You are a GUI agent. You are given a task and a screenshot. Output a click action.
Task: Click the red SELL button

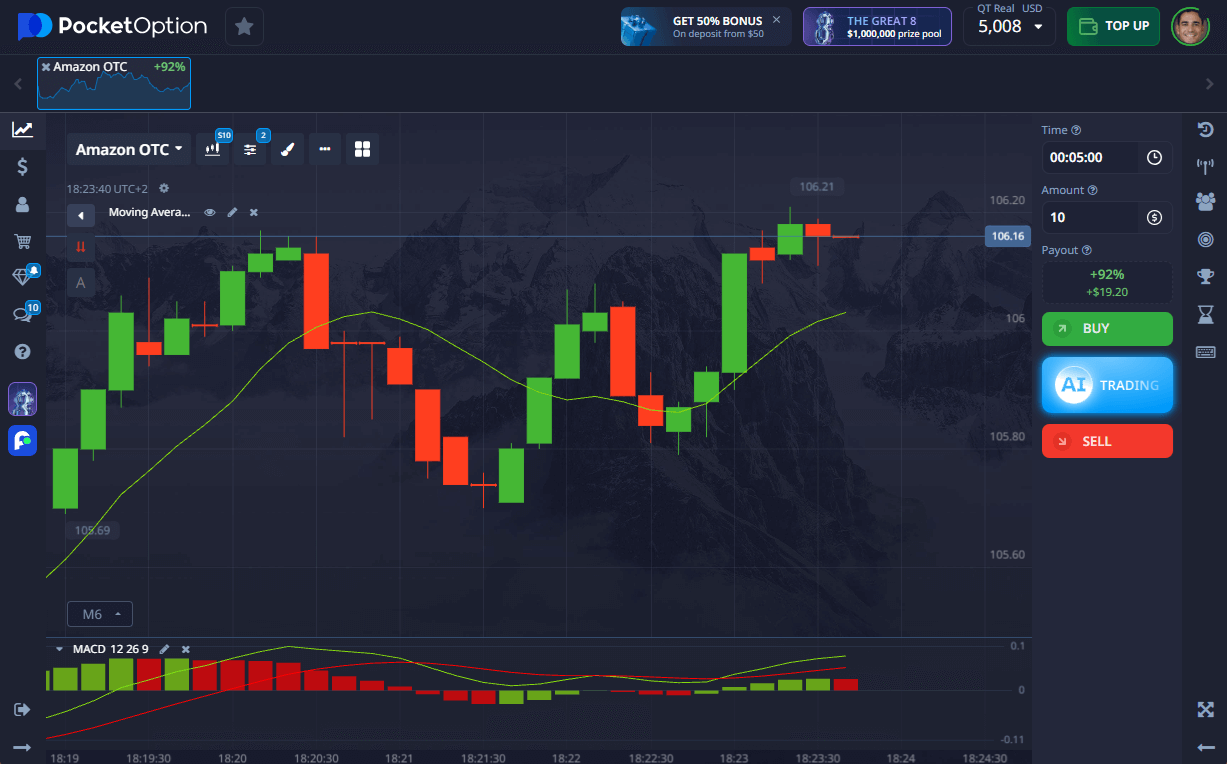(1107, 441)
